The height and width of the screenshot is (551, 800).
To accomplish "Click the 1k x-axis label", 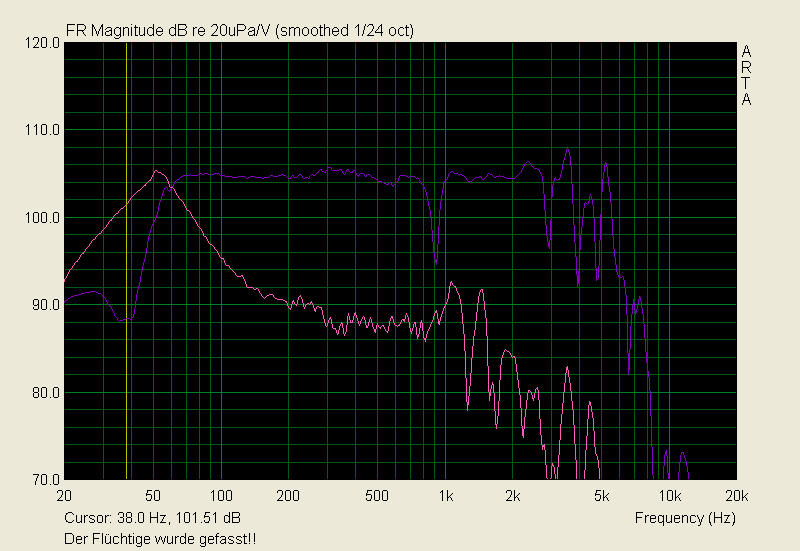I will coord(446,496).
